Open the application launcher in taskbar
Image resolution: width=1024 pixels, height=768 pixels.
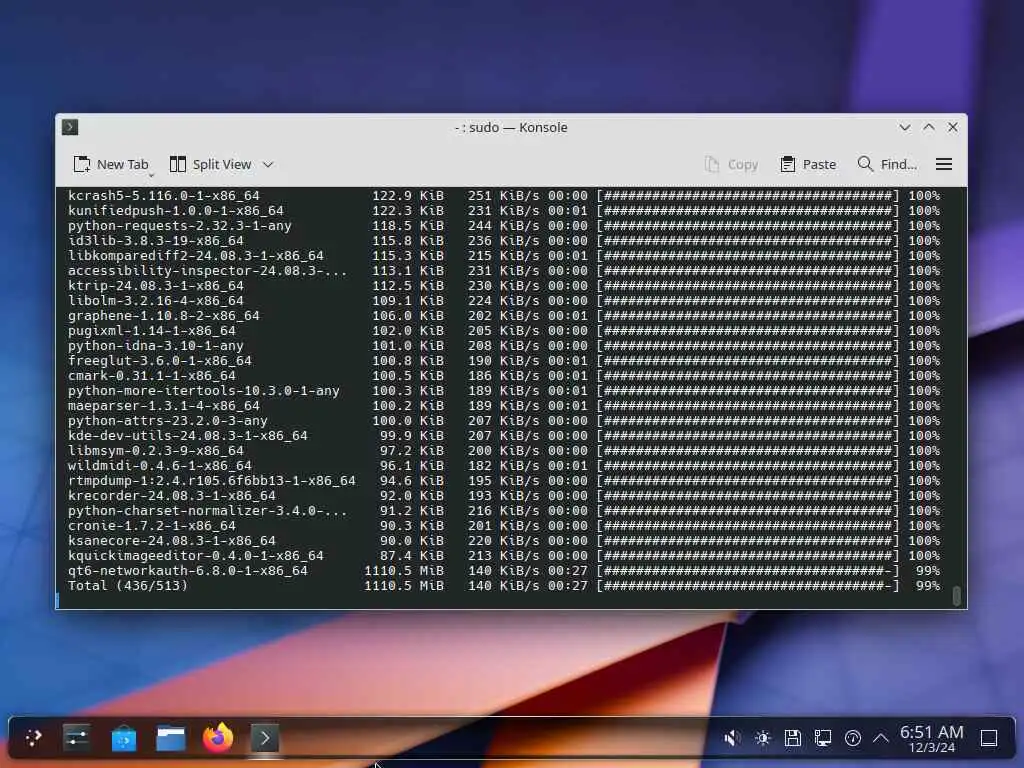33,738
